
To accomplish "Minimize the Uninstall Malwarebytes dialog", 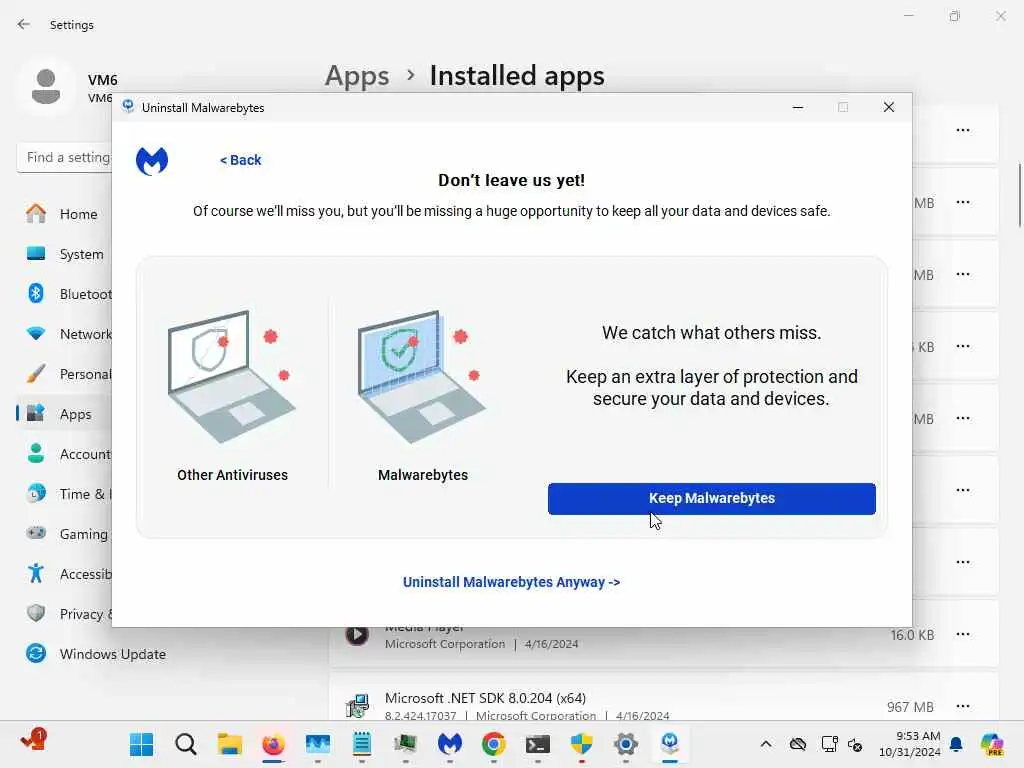I will [797, 107].
